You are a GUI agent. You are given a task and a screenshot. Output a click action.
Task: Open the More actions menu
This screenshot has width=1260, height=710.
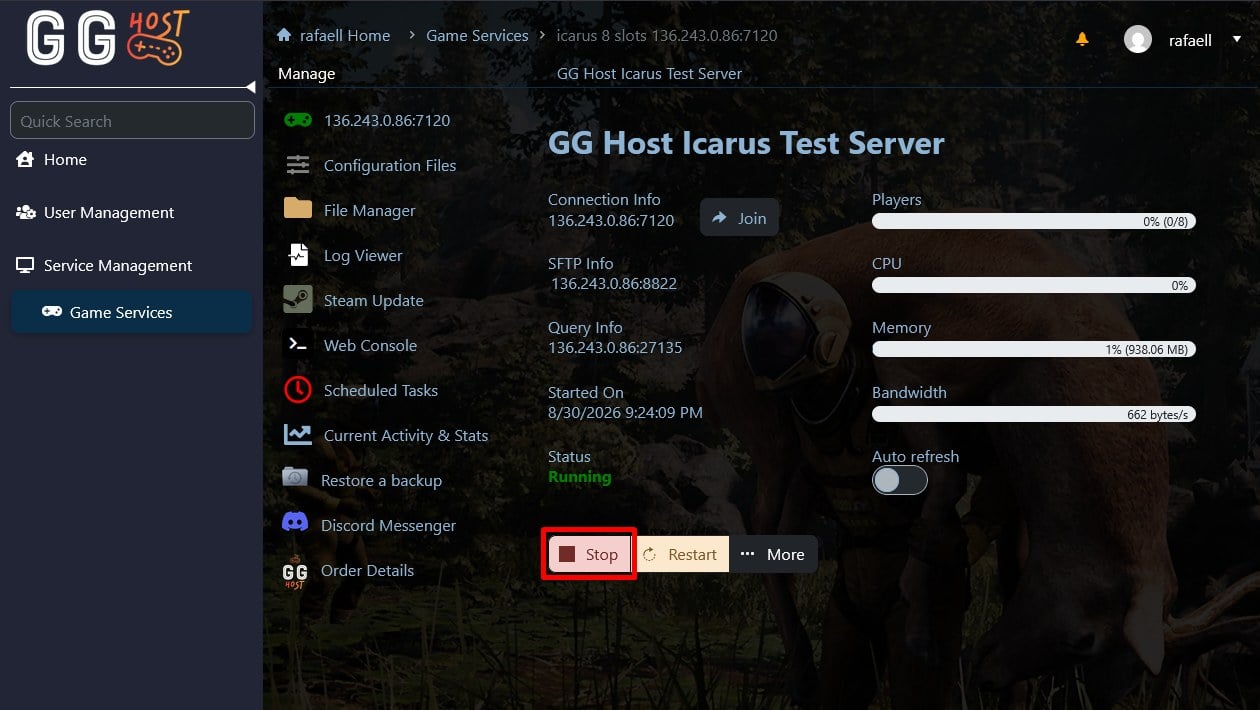click(773, 554)
